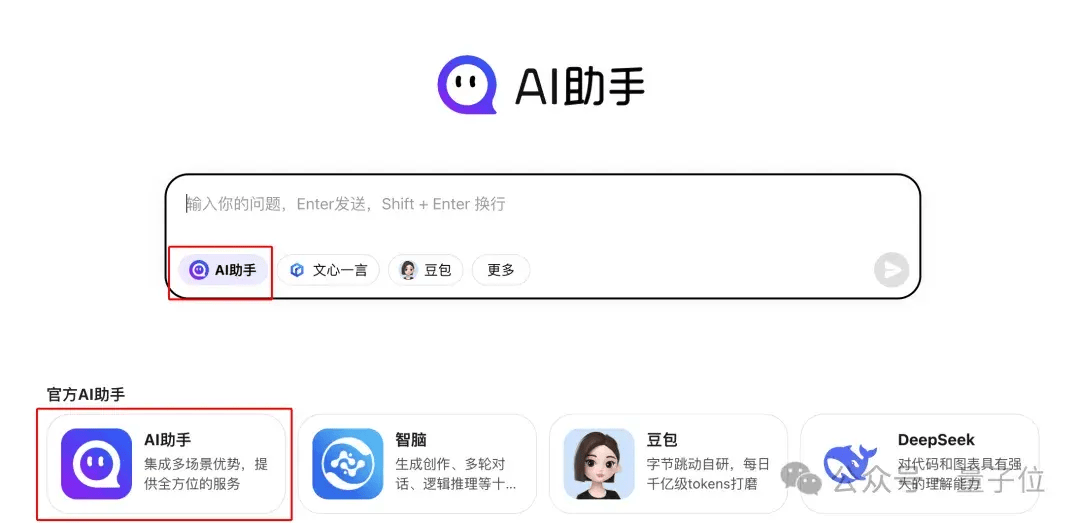Click the small AI助手 icon in chip
Viewport: 1080px width, 523px height.
coord(199,270)
